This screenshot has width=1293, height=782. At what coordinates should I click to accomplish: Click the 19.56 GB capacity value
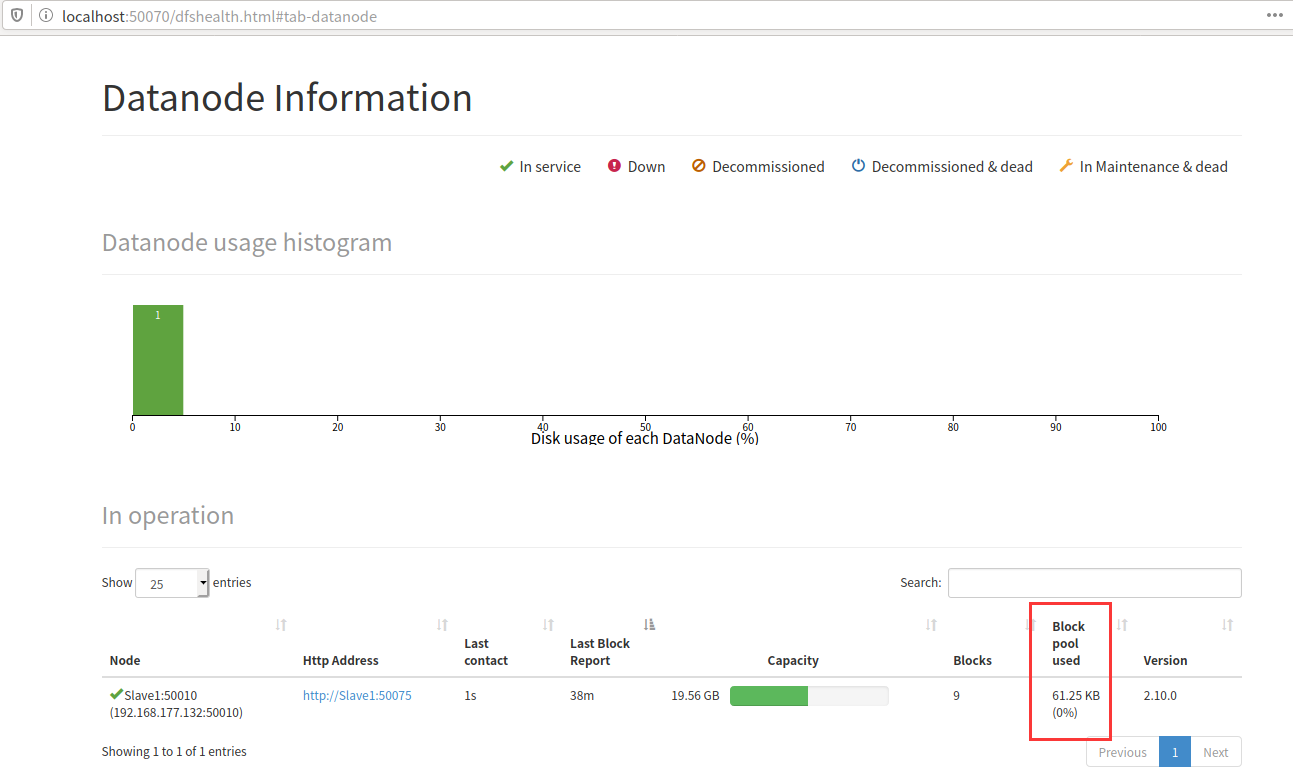tap(695, 695)
